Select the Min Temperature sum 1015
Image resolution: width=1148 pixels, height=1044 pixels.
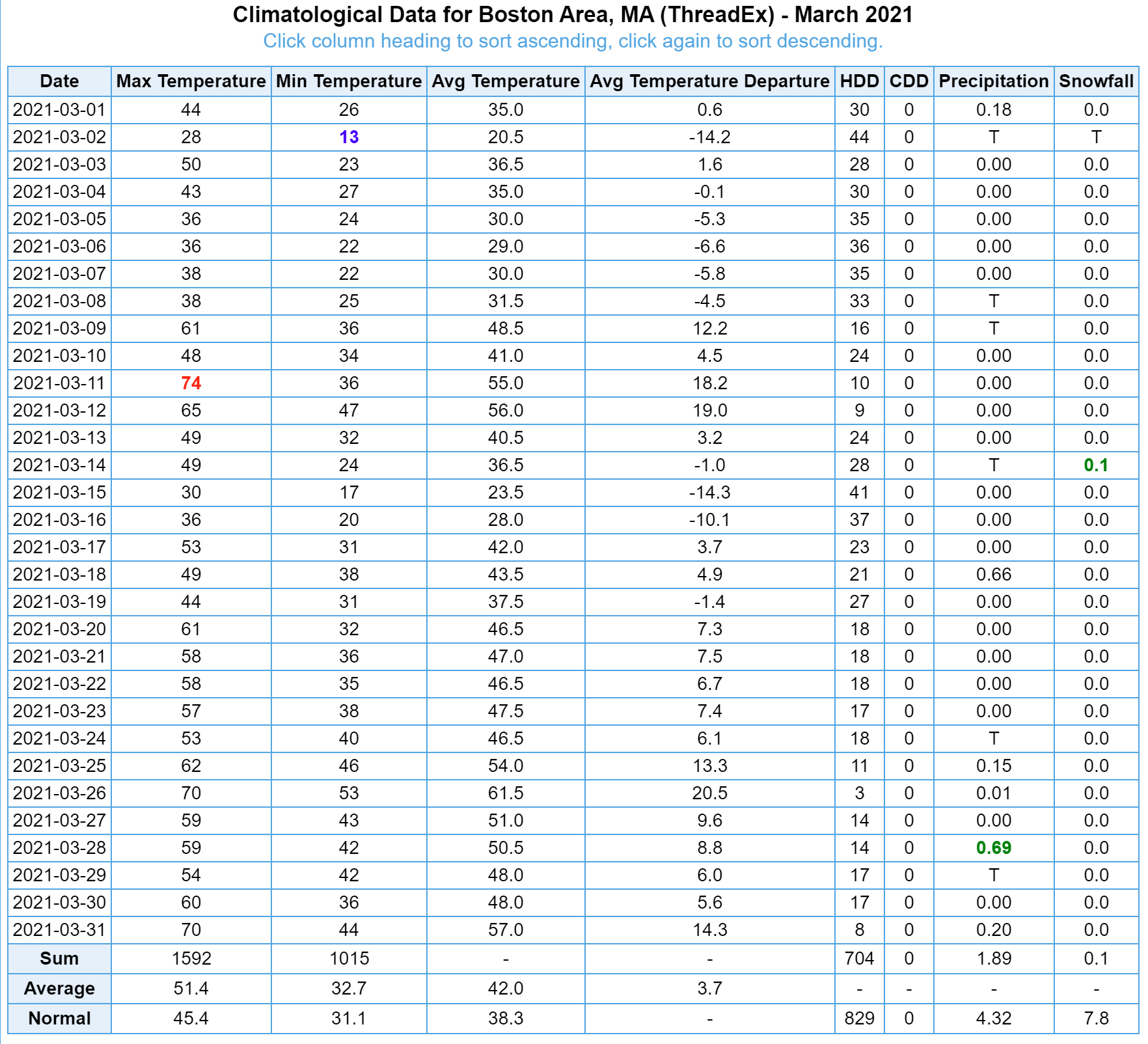point(349,959)
